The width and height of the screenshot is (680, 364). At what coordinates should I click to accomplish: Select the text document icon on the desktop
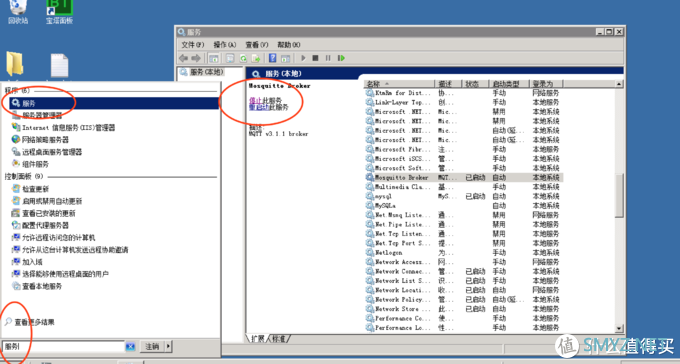pyautogui.click(x=59, y=65)
